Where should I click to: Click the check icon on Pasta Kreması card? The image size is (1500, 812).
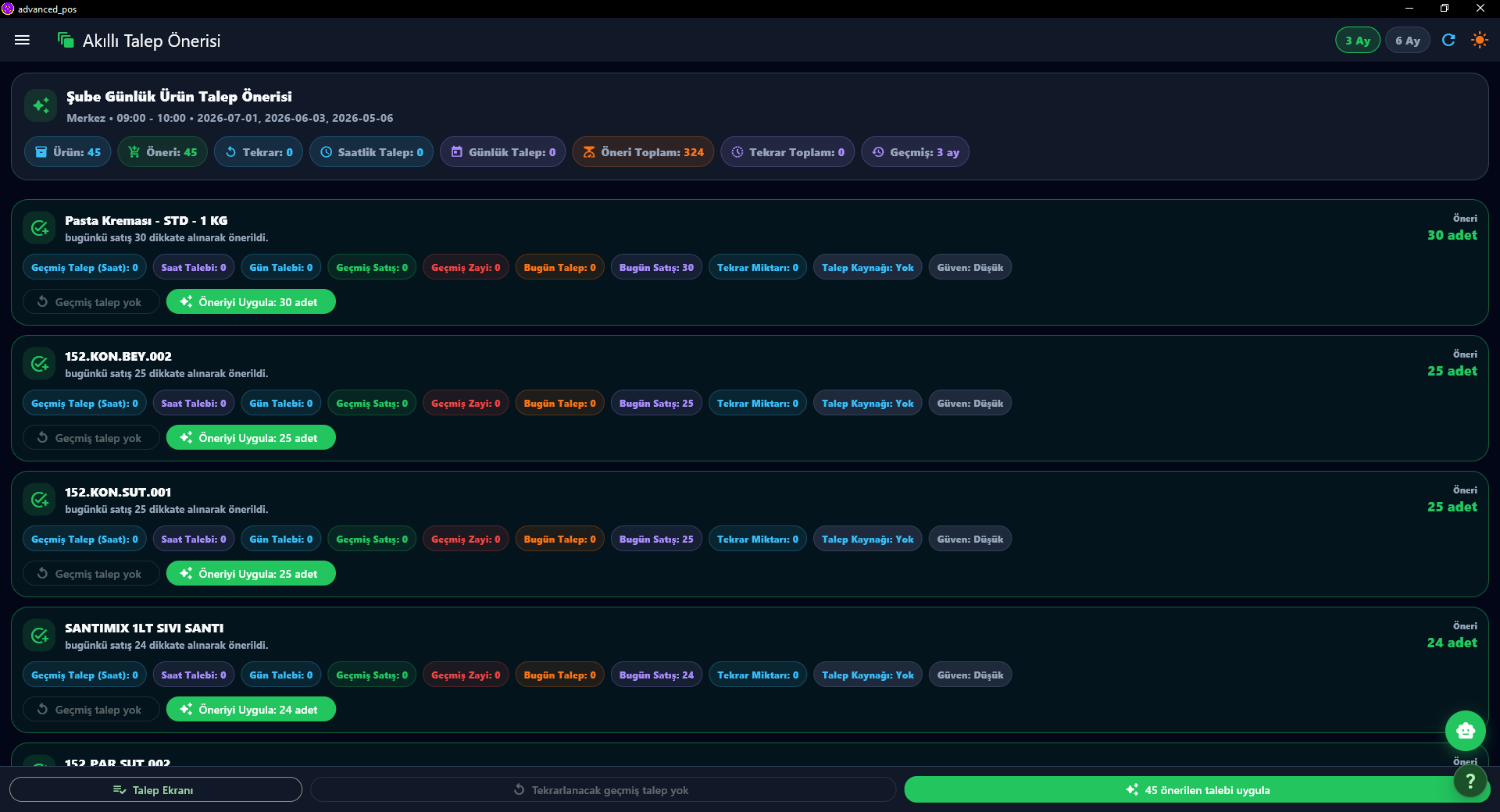pyautogui.click(x=39, y=228)
